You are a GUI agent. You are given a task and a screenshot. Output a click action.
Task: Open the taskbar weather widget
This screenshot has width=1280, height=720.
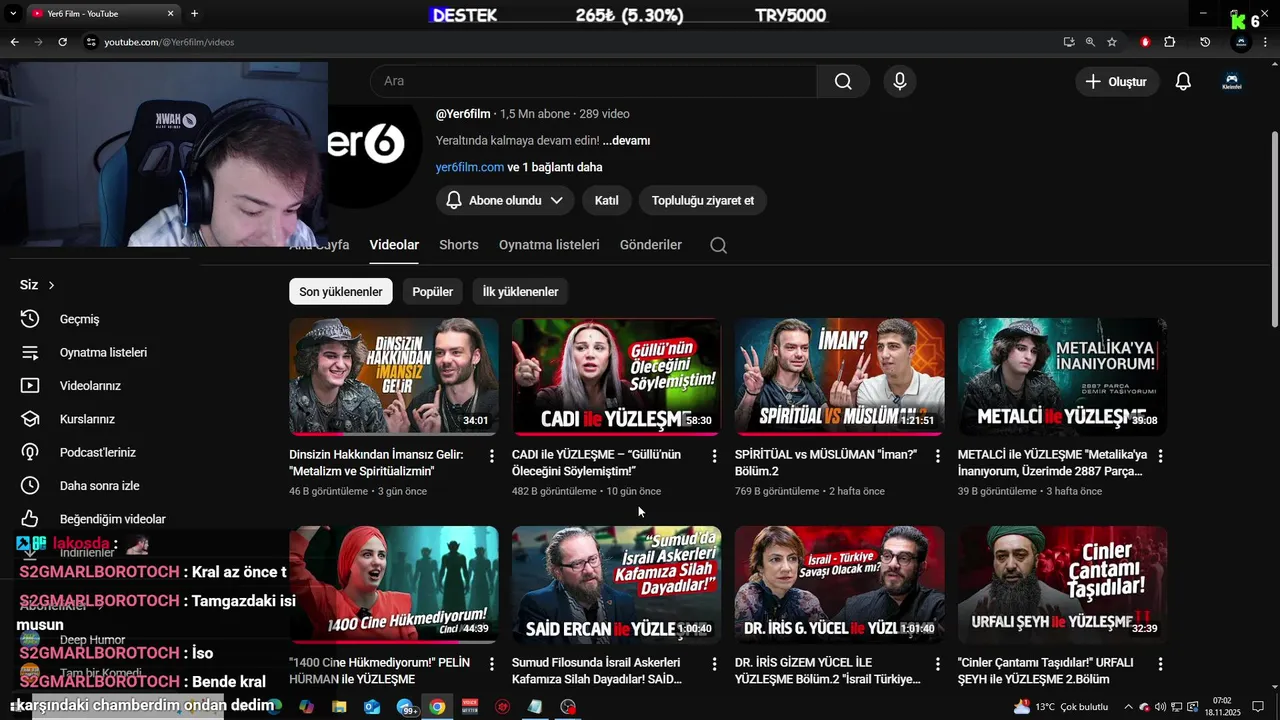point(1060,707)
